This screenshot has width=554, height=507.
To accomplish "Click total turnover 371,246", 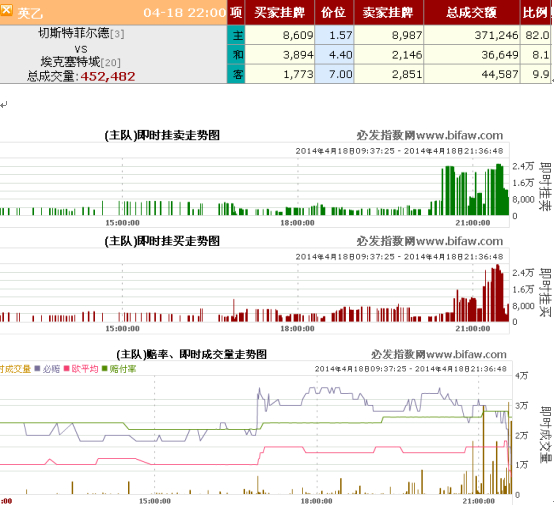I will tap(496, 35).
